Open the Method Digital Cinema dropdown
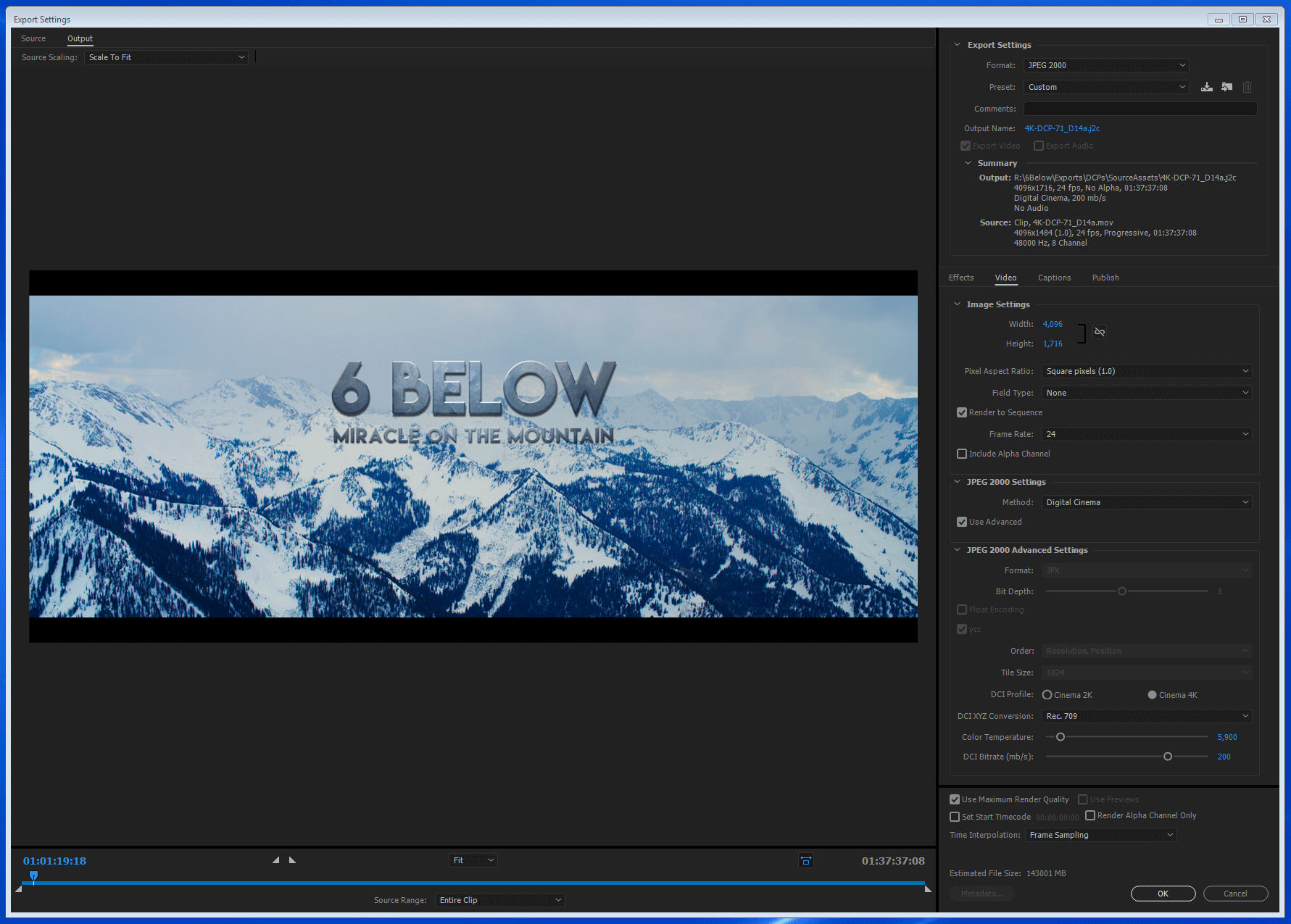Image resolution: width=1291 pixels, height=924 pixels. pyautogui.click(x=1147, y=502)
